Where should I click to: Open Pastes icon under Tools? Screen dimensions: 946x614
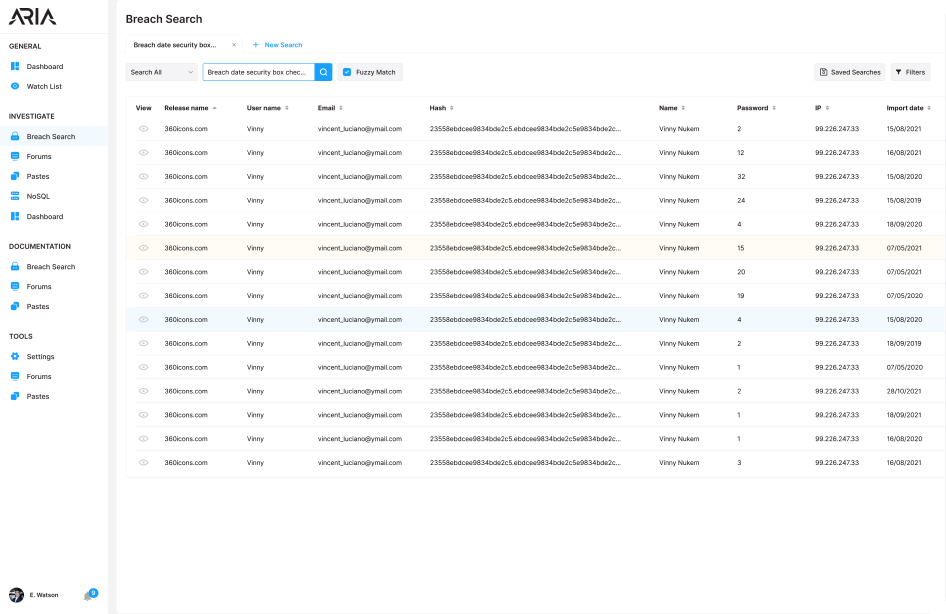(x=15, y=396)
